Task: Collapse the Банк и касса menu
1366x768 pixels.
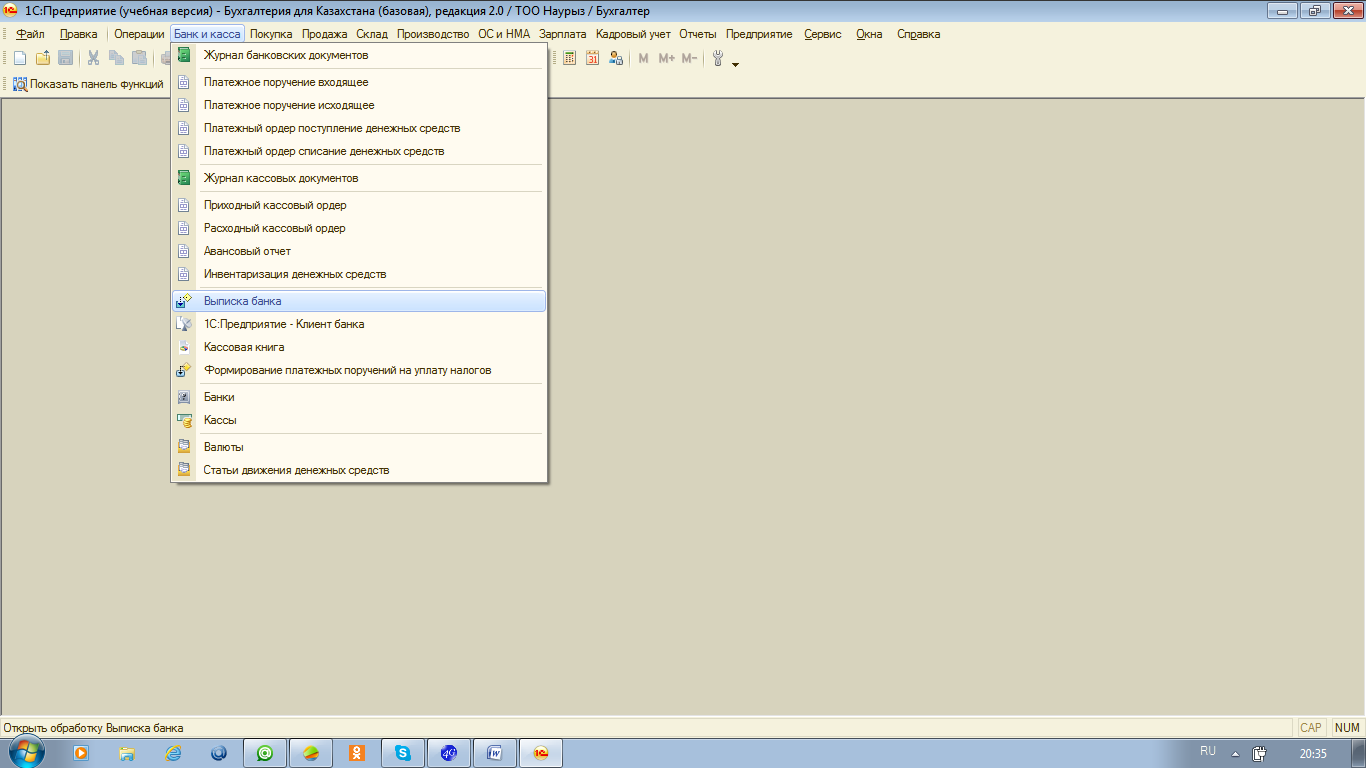Action: click(x=207, y=34)
